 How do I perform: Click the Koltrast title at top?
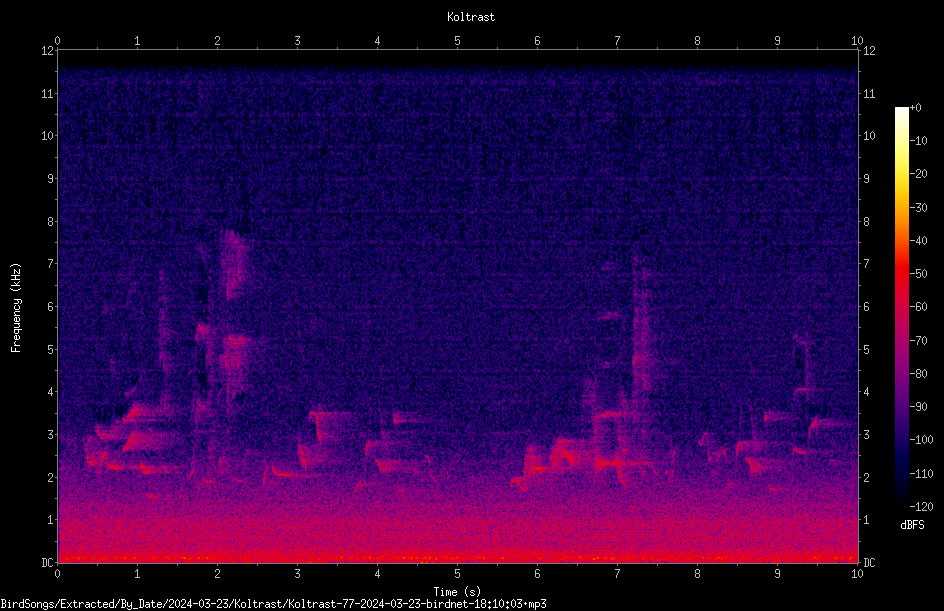[471, 17]
